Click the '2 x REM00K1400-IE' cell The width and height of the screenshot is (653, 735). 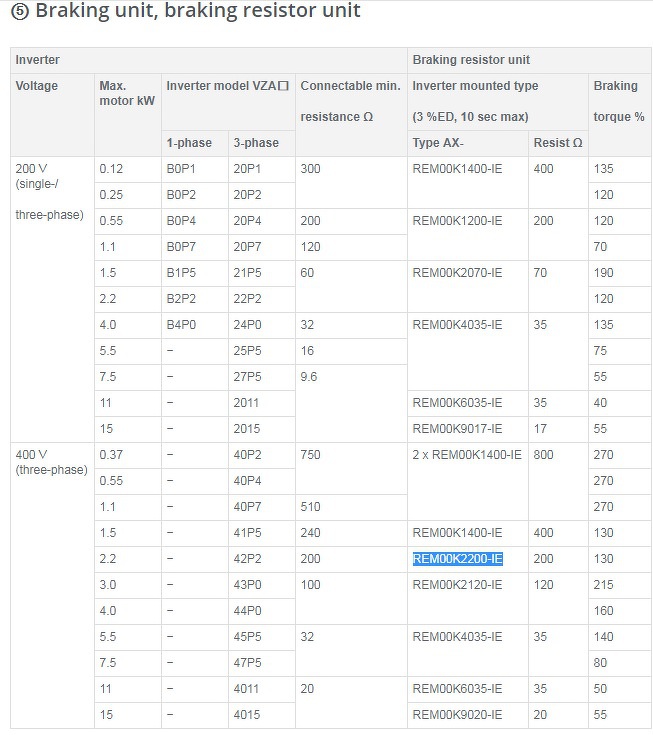point(467,455)
